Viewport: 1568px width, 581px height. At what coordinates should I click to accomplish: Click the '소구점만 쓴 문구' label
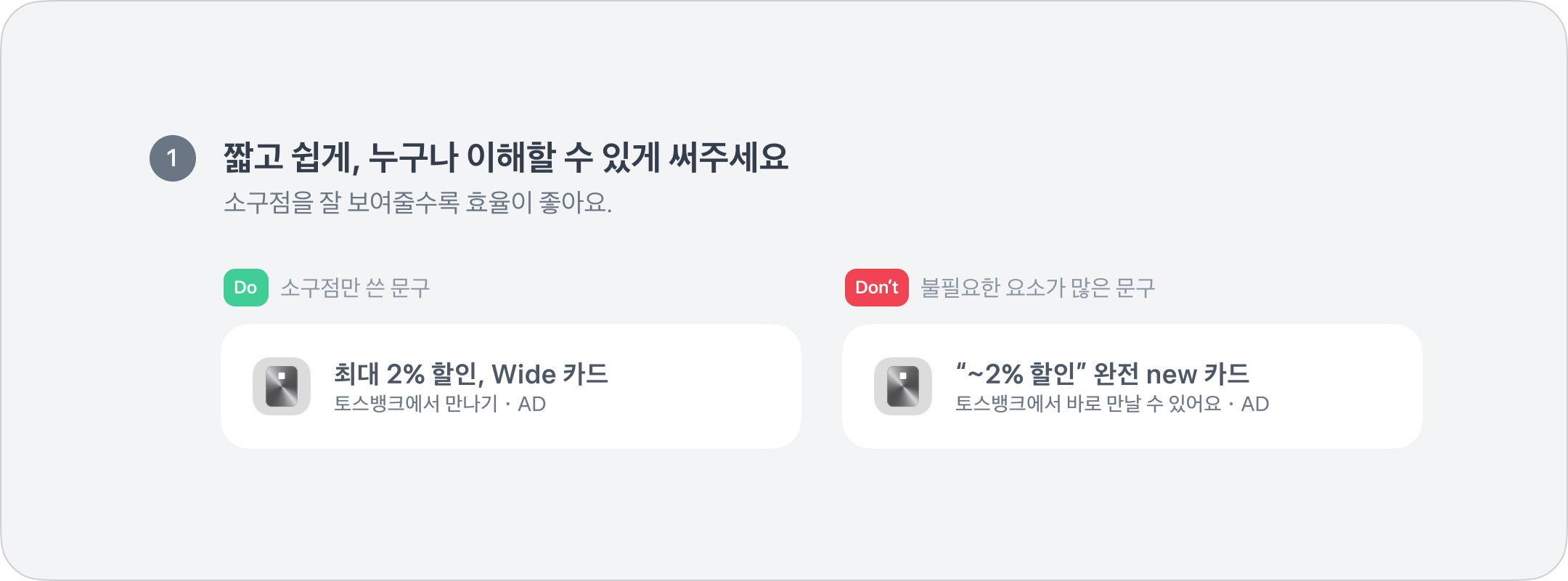coord(355,288)
